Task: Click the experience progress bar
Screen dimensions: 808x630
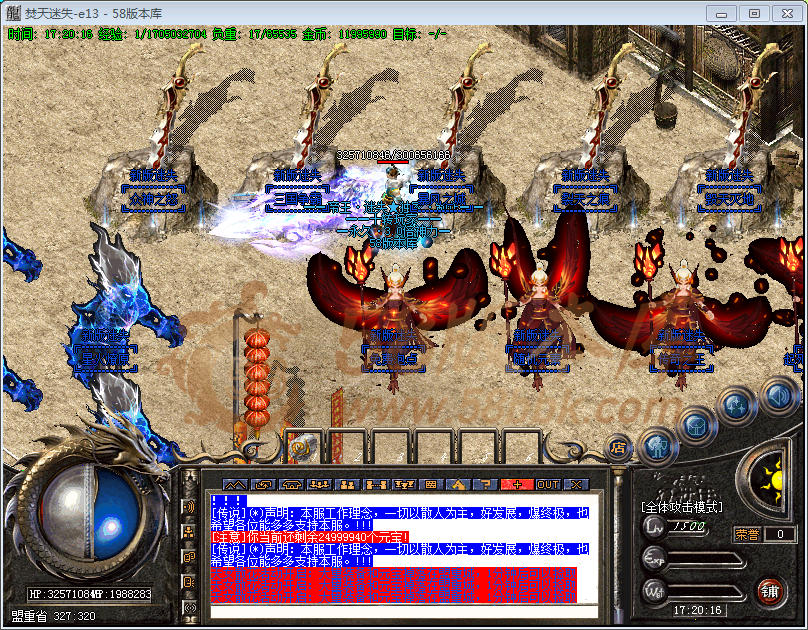Action: pos(707,559)
